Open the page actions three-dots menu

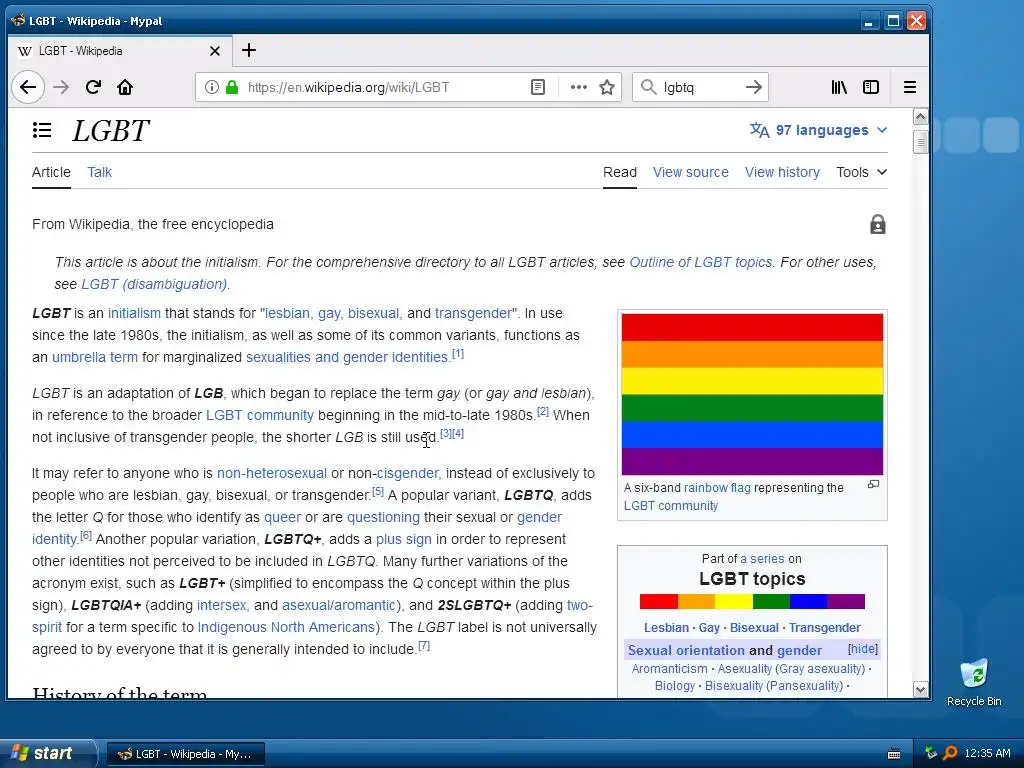(x=579, y=87)
